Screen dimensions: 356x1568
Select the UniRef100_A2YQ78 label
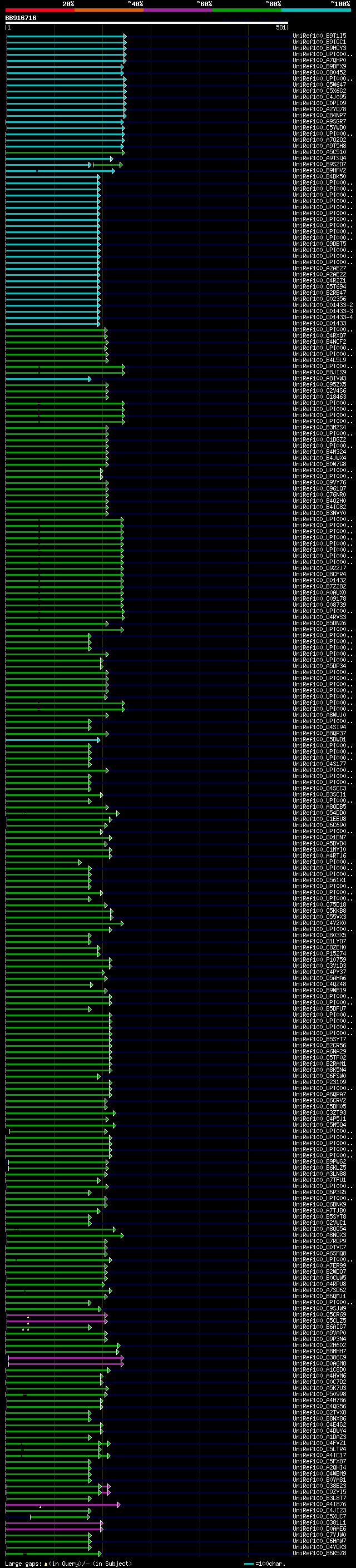(319, 110)
